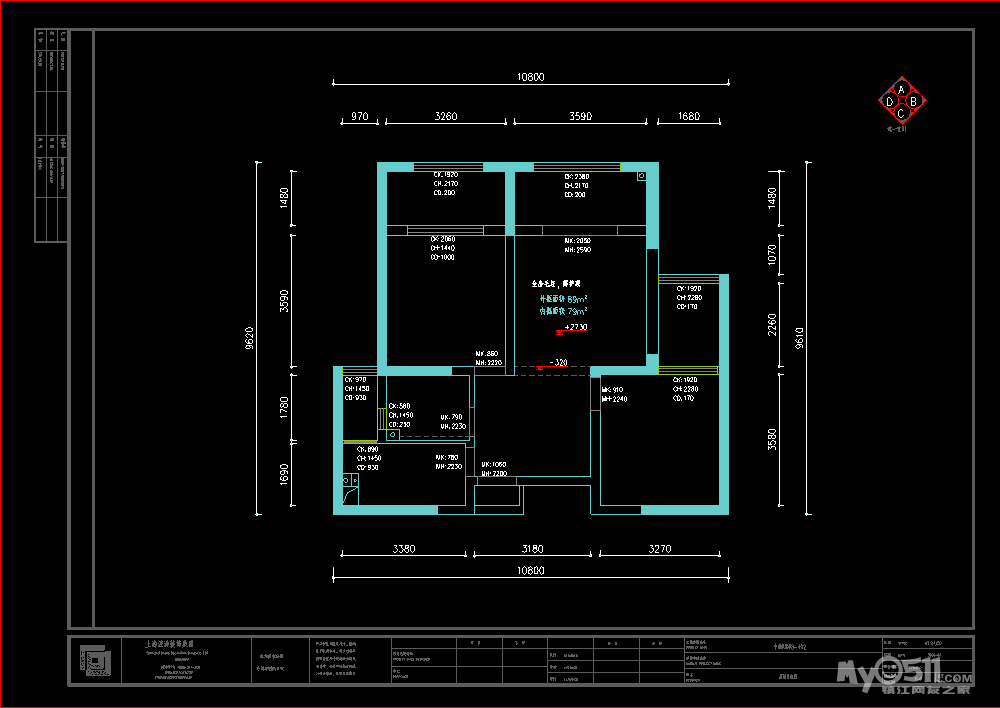Select the 1680 dimension at top right
1000x708 pixels.
point(689,117)
